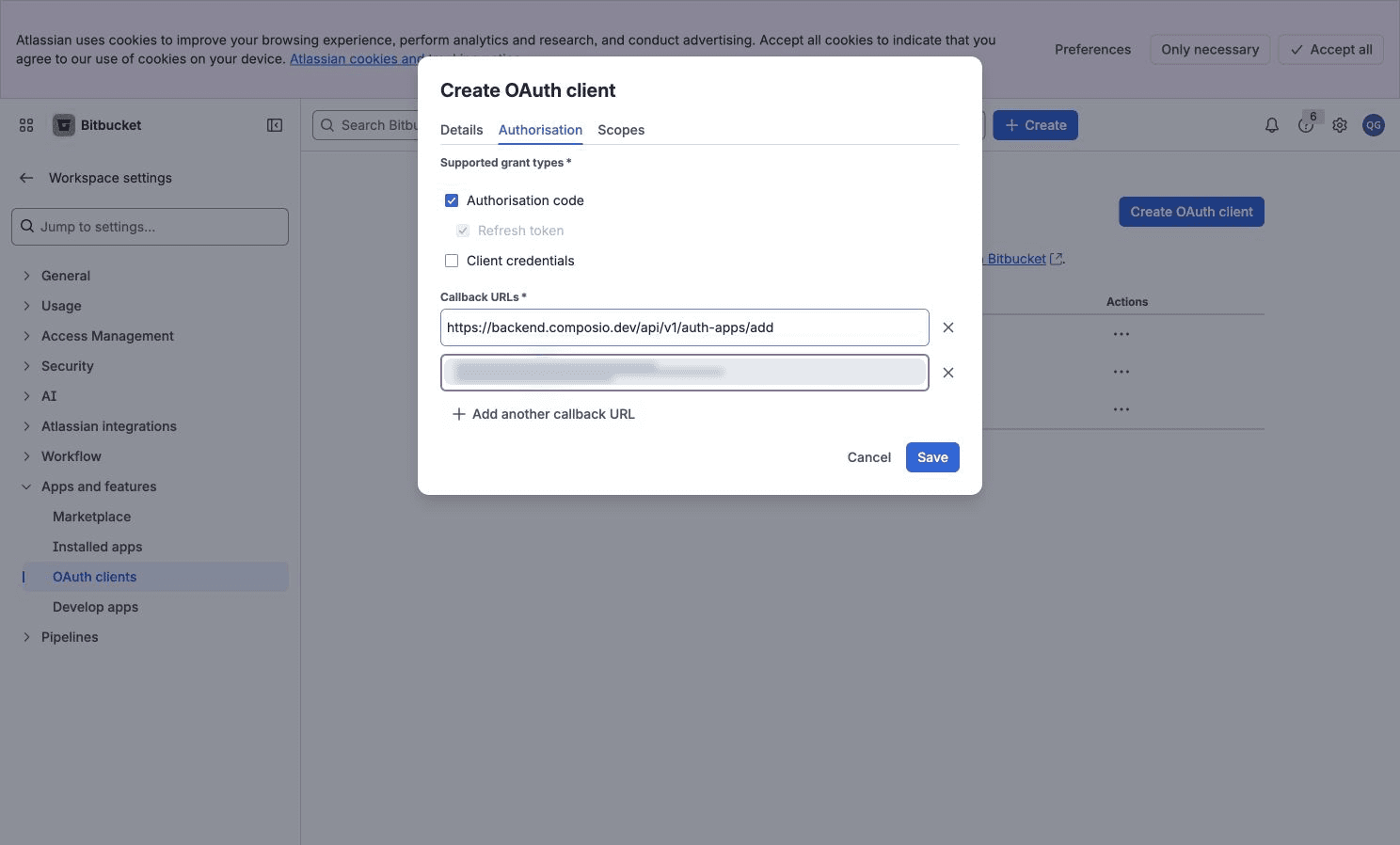Click Add another callback URL
This screenshot has width=1400, height=845.
pos(543,414)
